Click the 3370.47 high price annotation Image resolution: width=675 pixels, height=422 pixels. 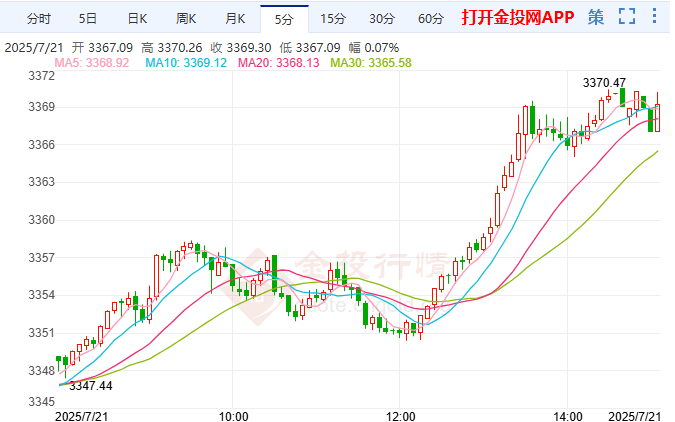pos(604,82)
